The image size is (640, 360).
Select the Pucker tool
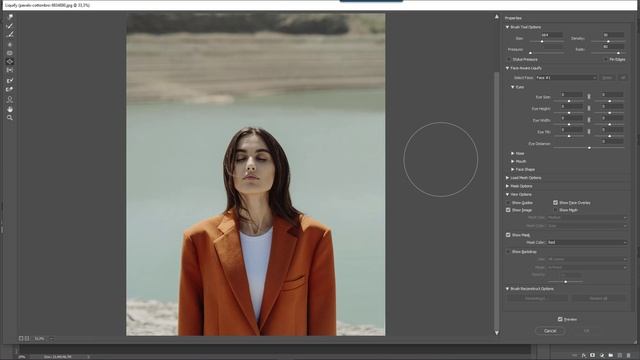10,53
